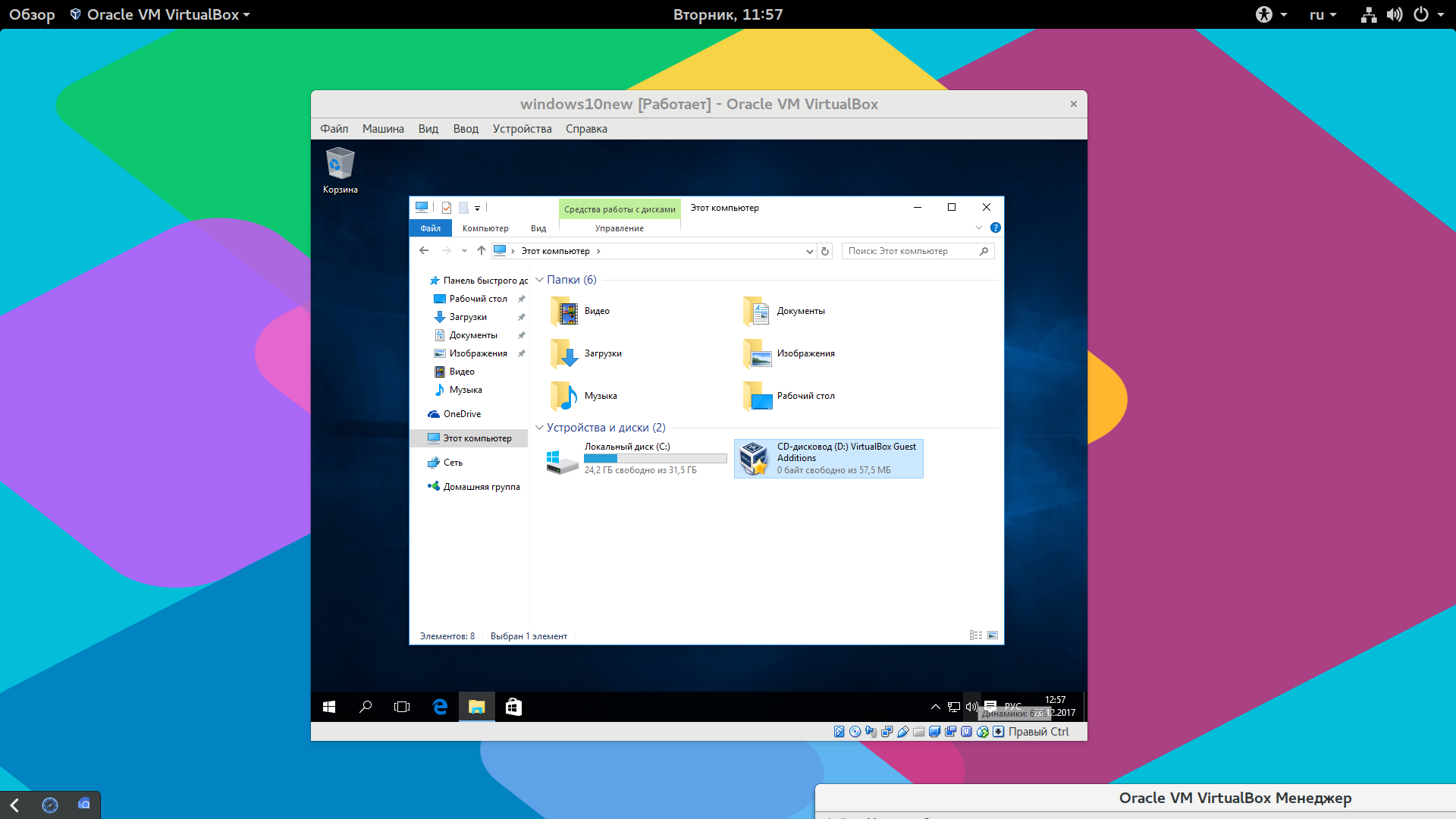Click the mouse integration indicator in VirtualBox status bar
The image size is (1456, 819).
point(983,732)
